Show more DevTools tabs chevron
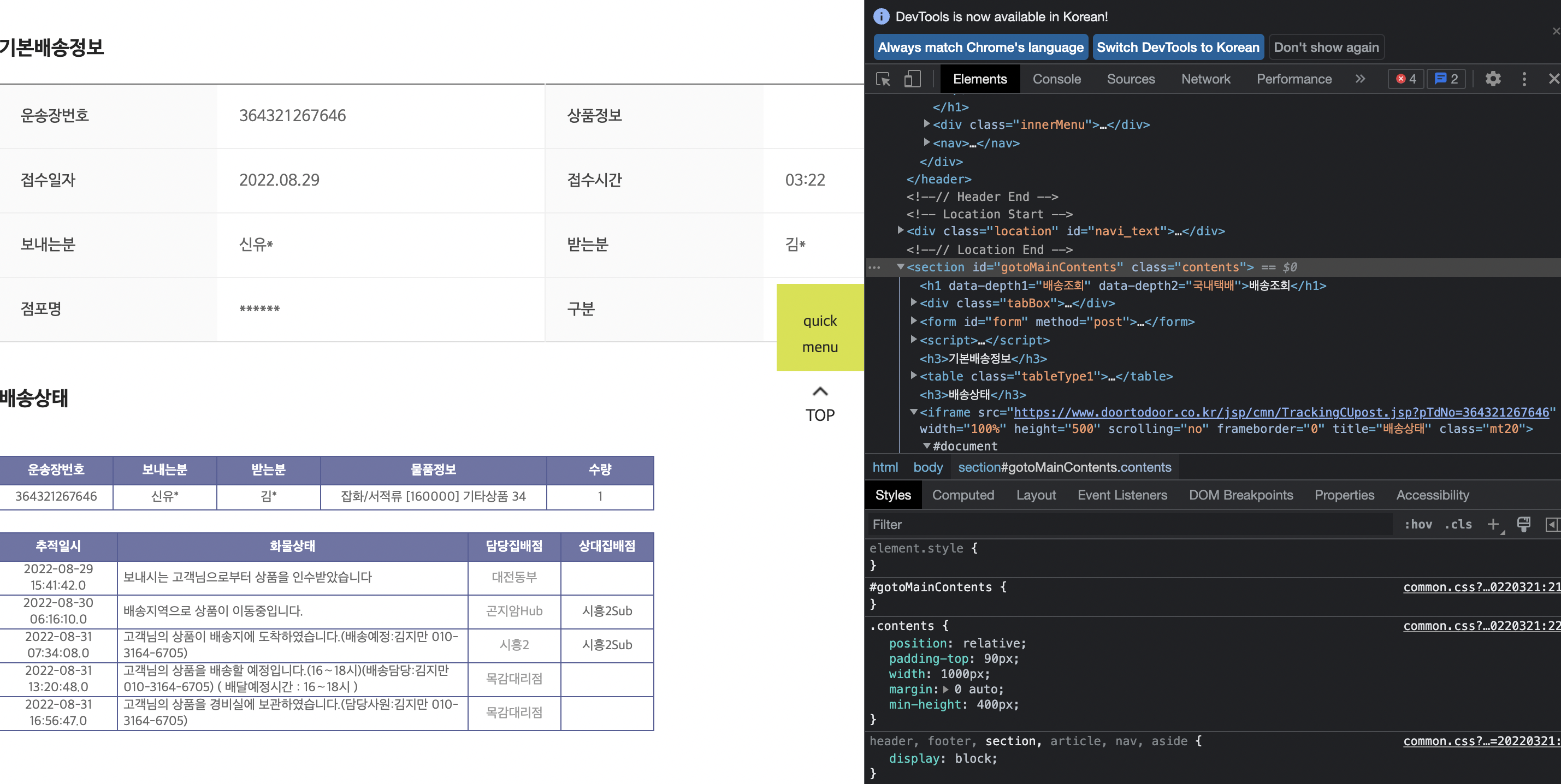 click(x=1361, y=79)
